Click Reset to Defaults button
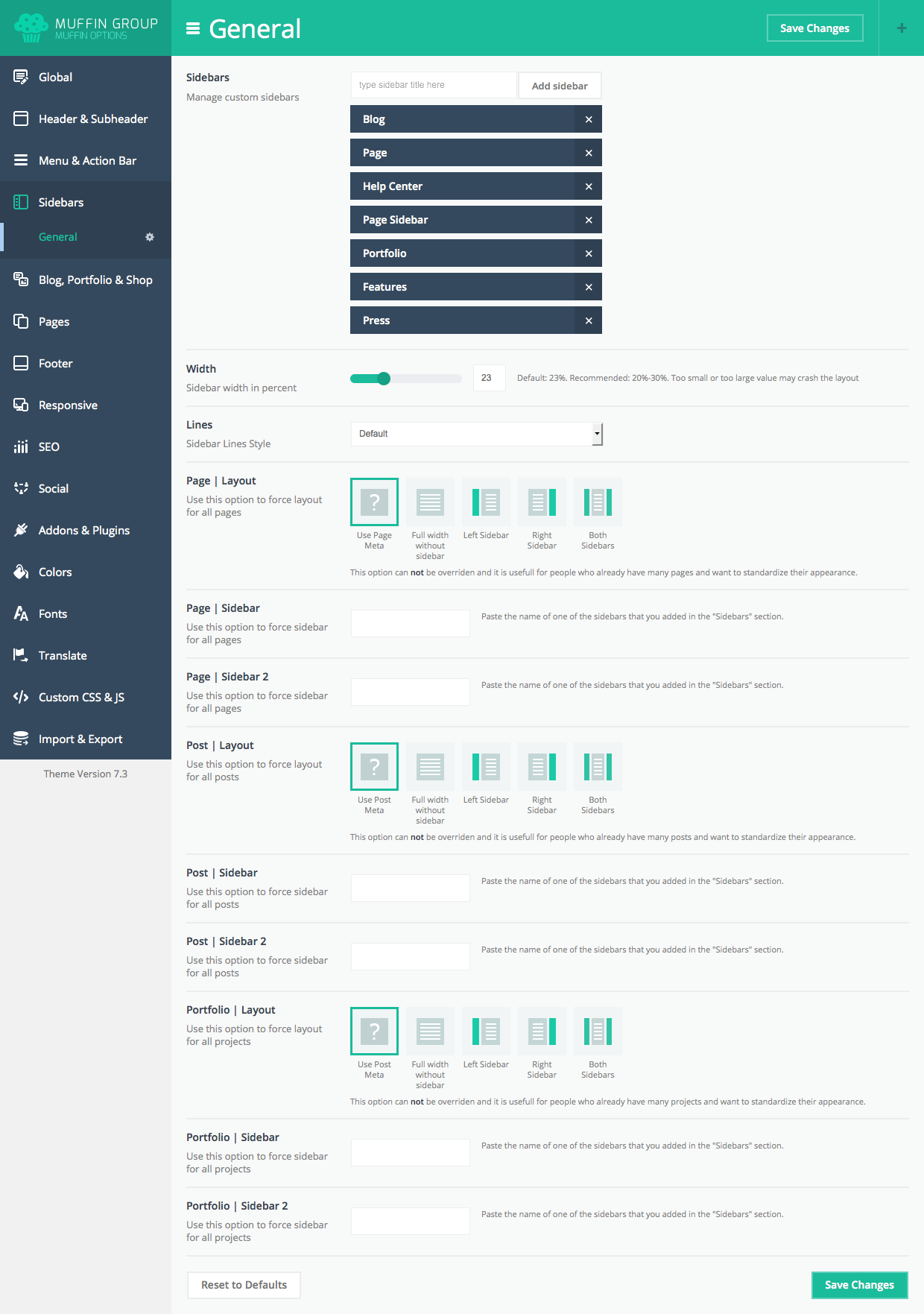 tap(244, 1285)
